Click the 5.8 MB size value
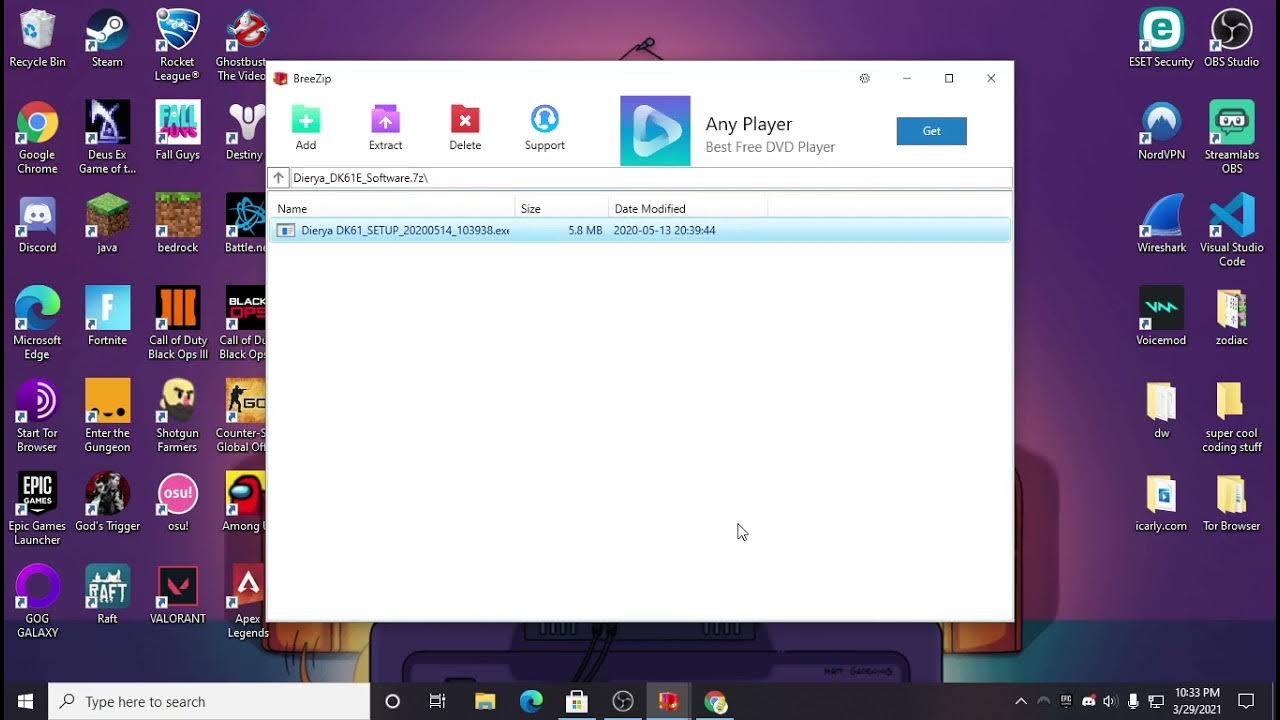The width and height of the screenshot is (1280, 720). [x=585, y=230]
